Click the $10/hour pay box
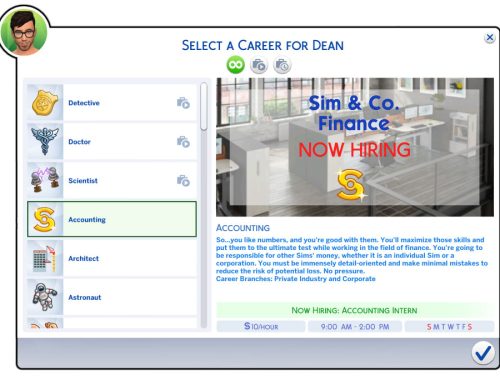Screen dimensions: 500x380 [x=261, y=326]
